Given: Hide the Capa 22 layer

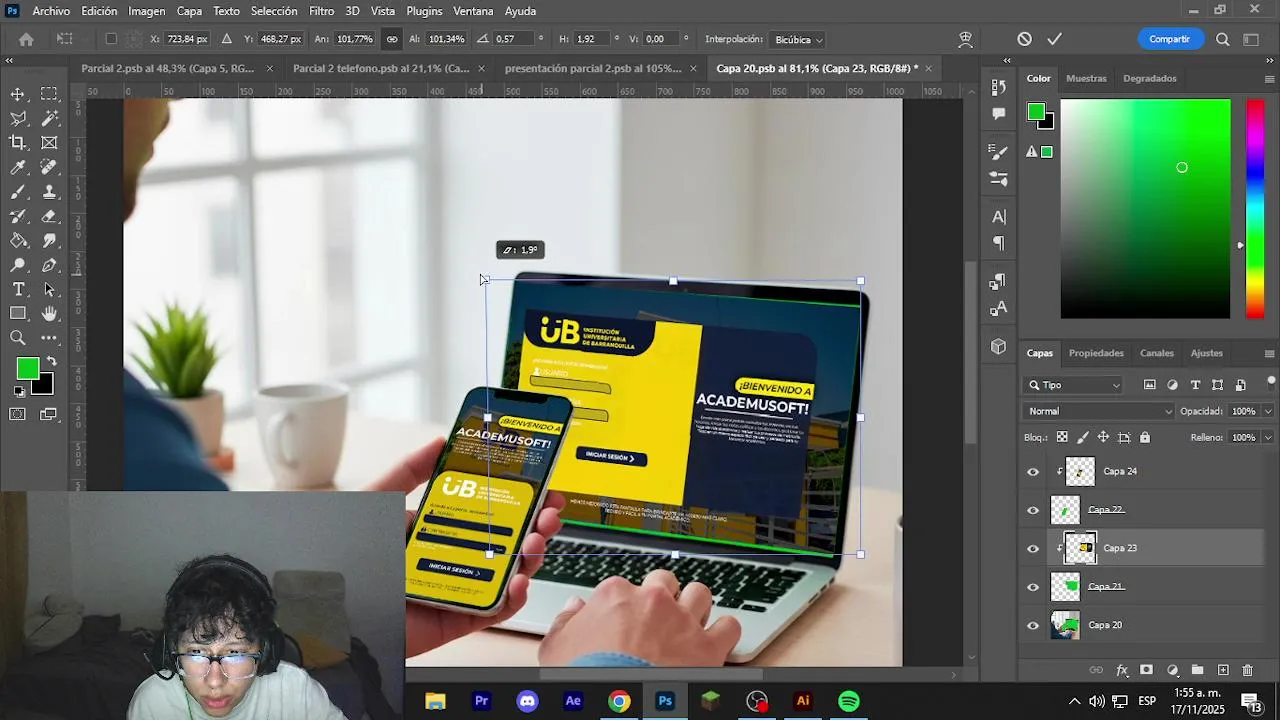Looking at the screenshot, I should 1033,510.
